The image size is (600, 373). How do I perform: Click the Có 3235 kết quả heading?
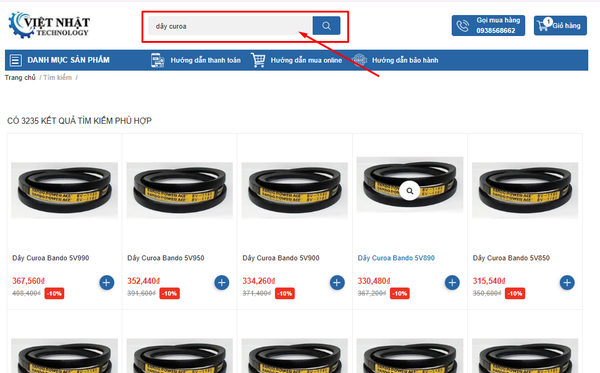click(79, 121)
